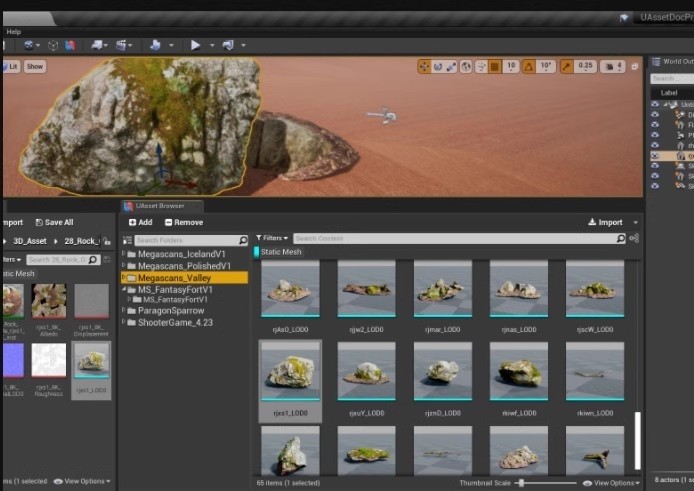Image resolution: width=694 pixels, height=491 pixels.
Task: Toggle world coordinate system globe icon
Action: pyautogui.click(x=466, y=67)
